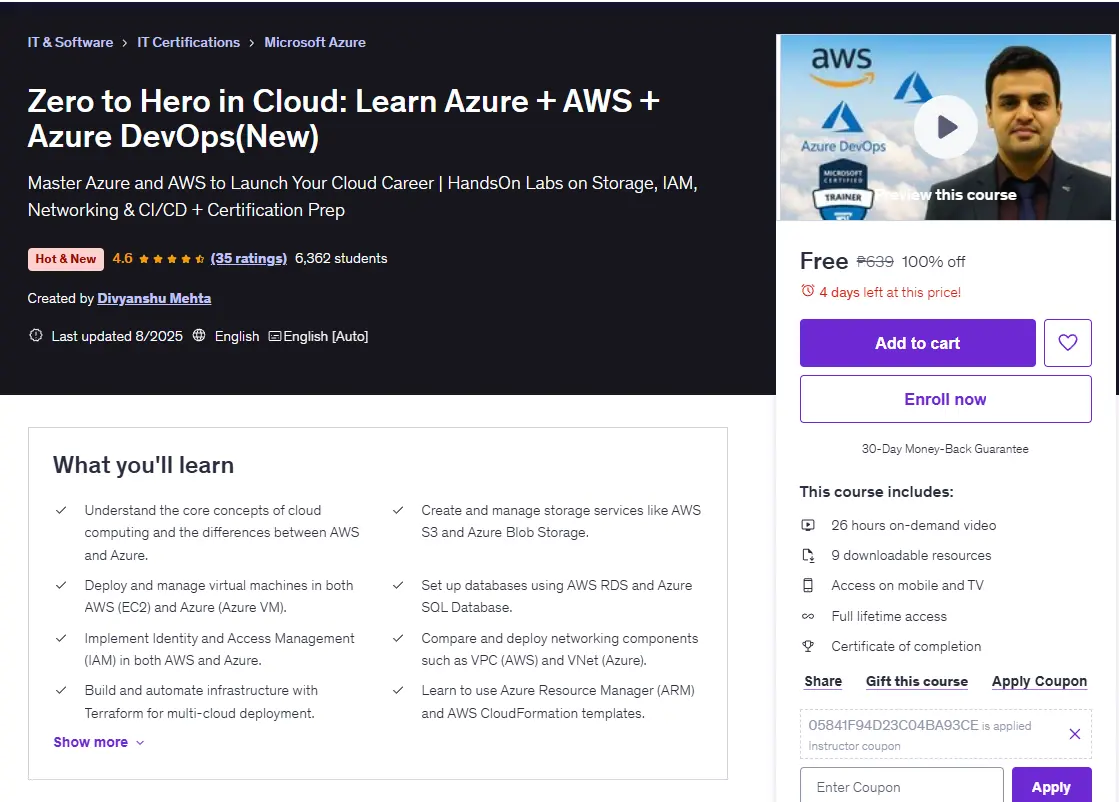Click the course title Zero to Hero in Cloud
The width and height of the screenshot is (1119, 802).
tap(343, 118)
